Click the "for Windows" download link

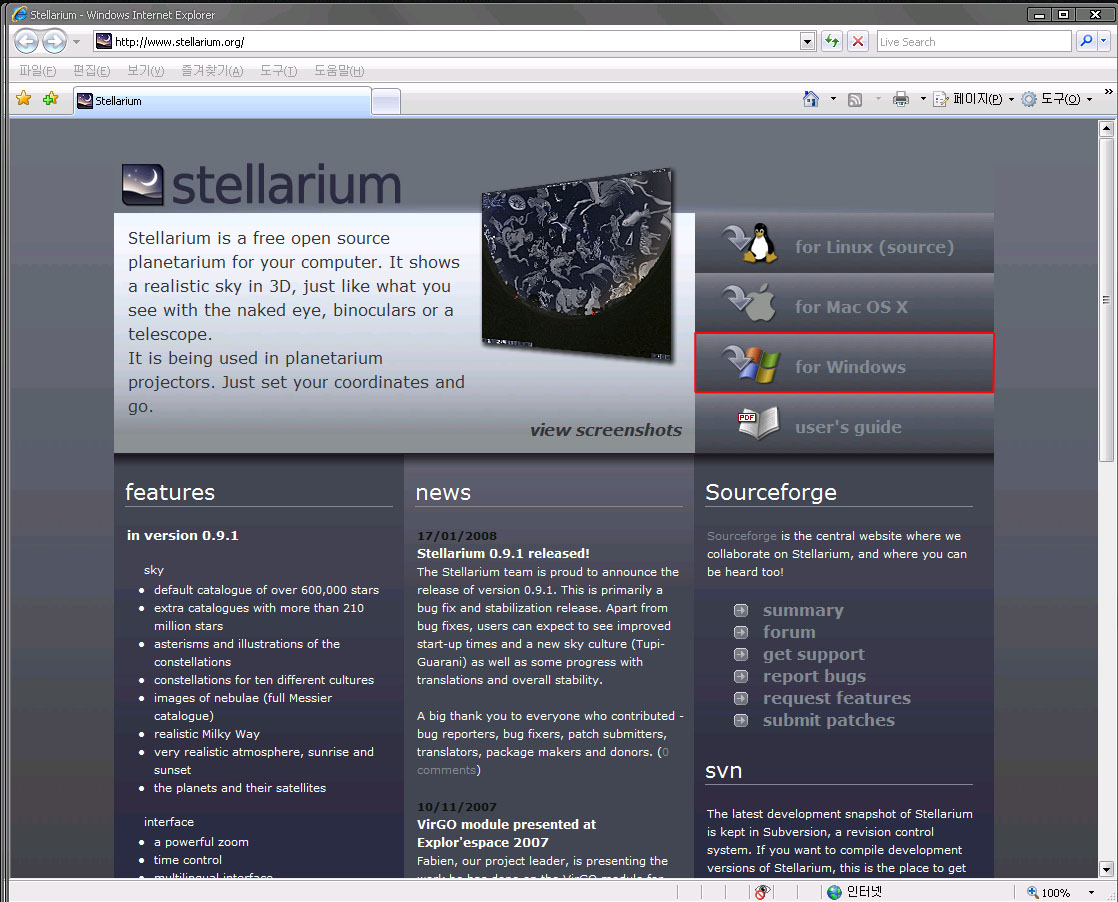click(x=851, y=367)
